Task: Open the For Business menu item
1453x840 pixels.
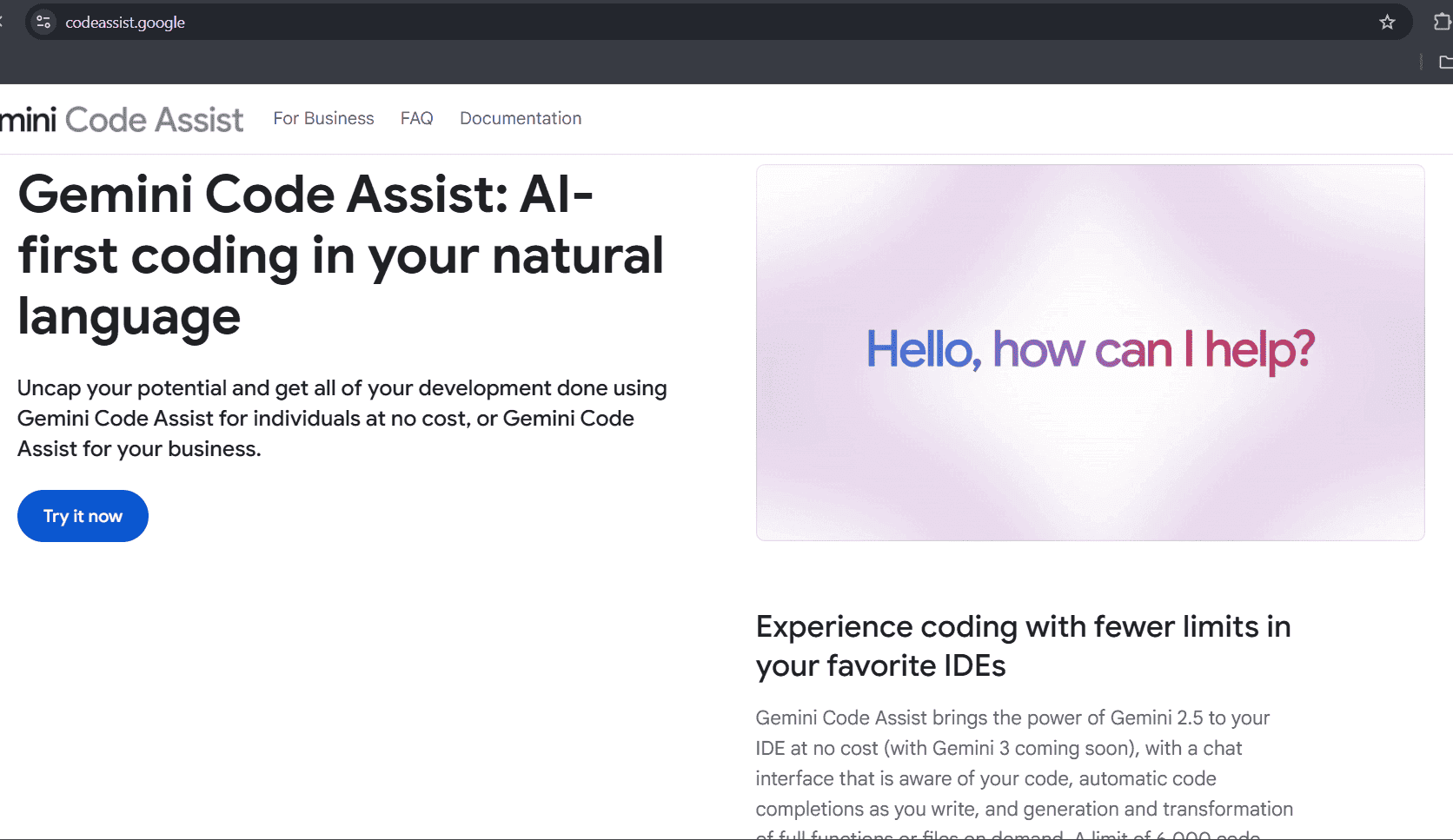Action: tap(323, 118)
